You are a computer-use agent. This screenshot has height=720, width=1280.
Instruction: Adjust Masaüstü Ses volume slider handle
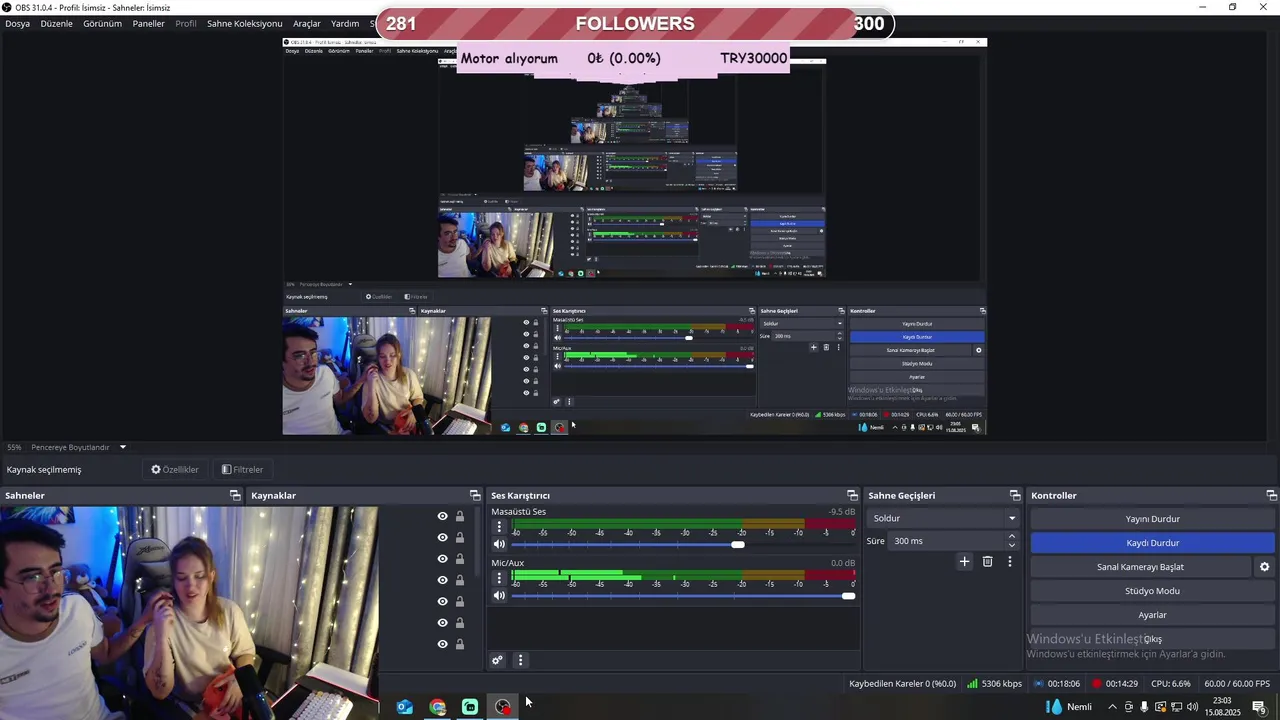click(x=738, y=544)
